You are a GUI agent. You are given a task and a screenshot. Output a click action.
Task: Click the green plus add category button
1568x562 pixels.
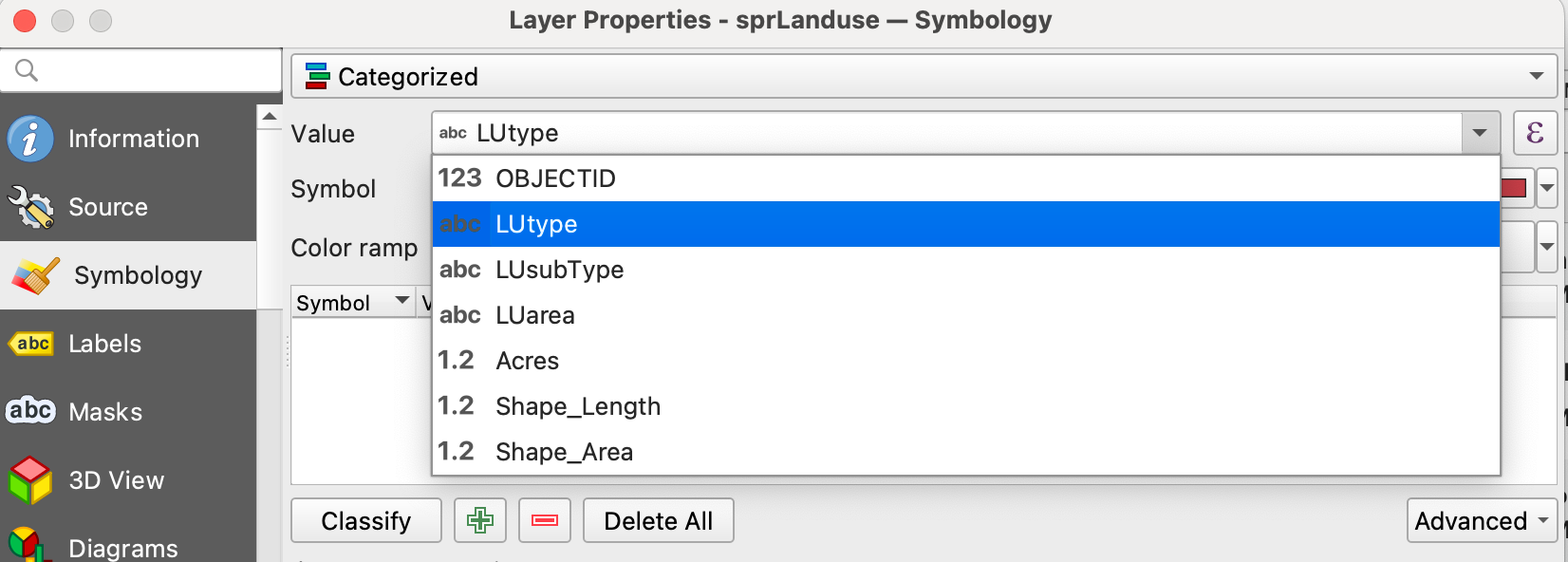pyautogui.click(x=479, y=520)
